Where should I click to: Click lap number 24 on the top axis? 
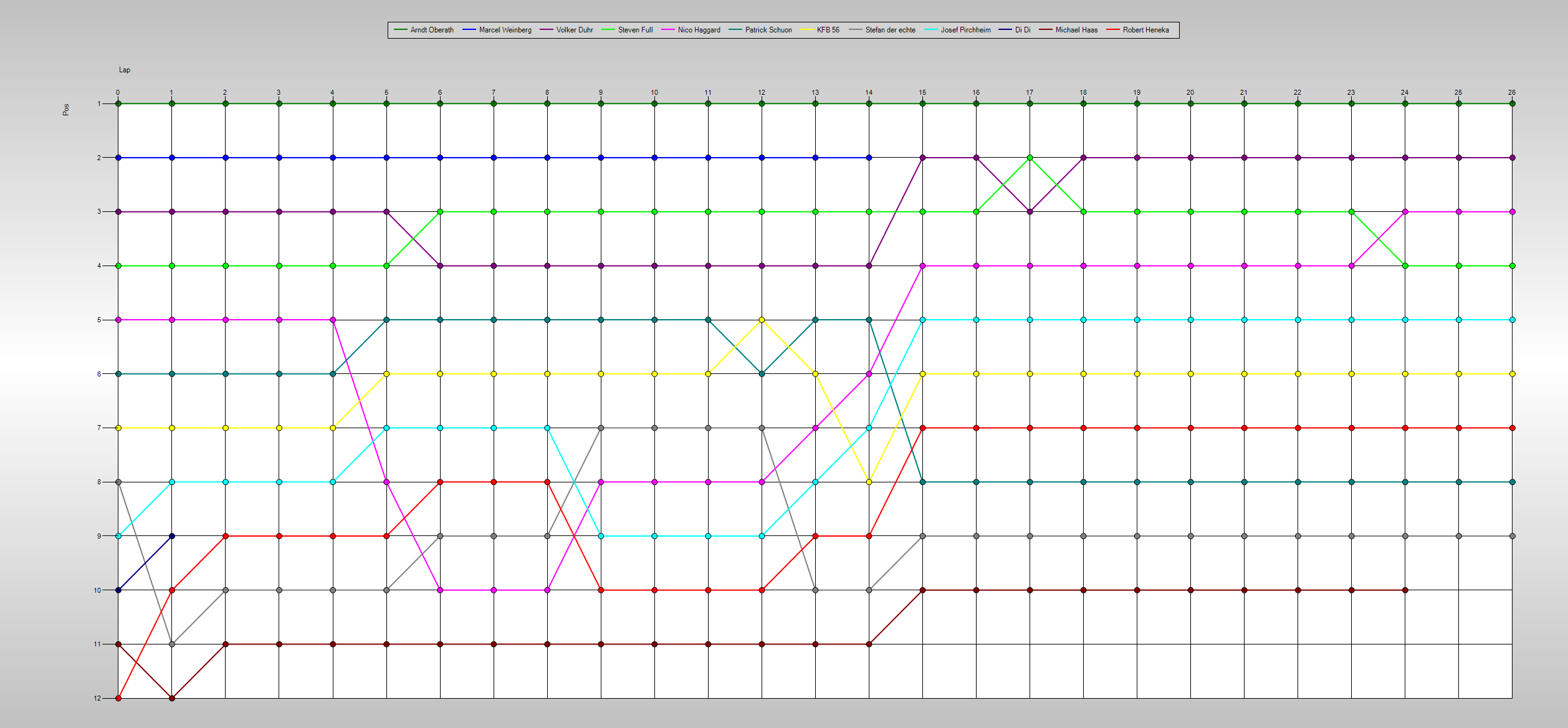(1405, 92)
